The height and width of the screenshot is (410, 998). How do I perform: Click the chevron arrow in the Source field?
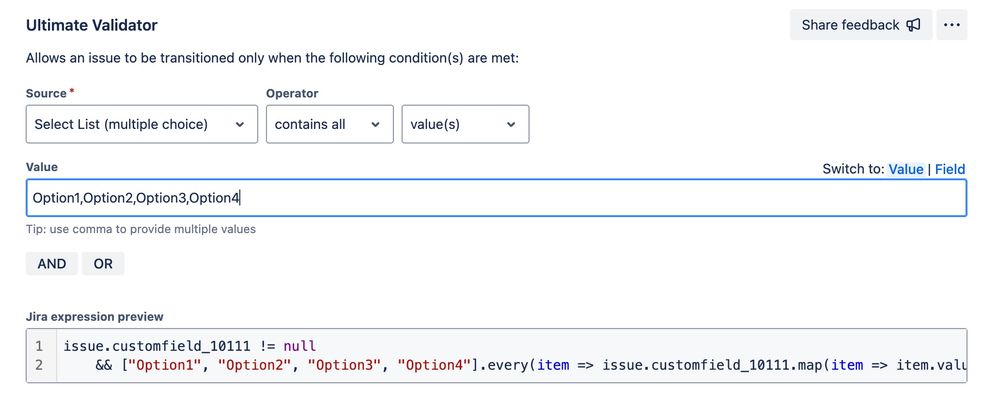pyautogui.click(x=240, y=125)
